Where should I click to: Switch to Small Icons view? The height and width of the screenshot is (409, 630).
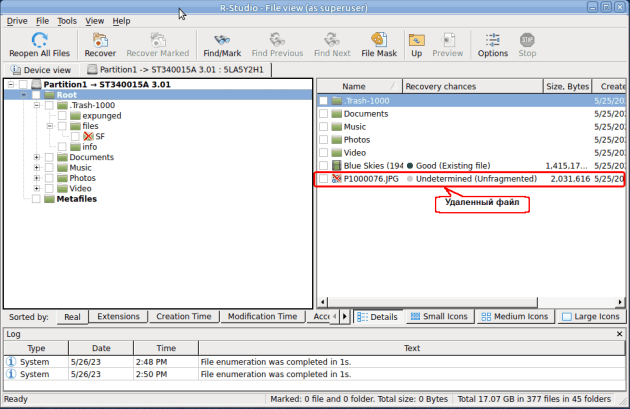pyautogui.click(x=440, y=317)
